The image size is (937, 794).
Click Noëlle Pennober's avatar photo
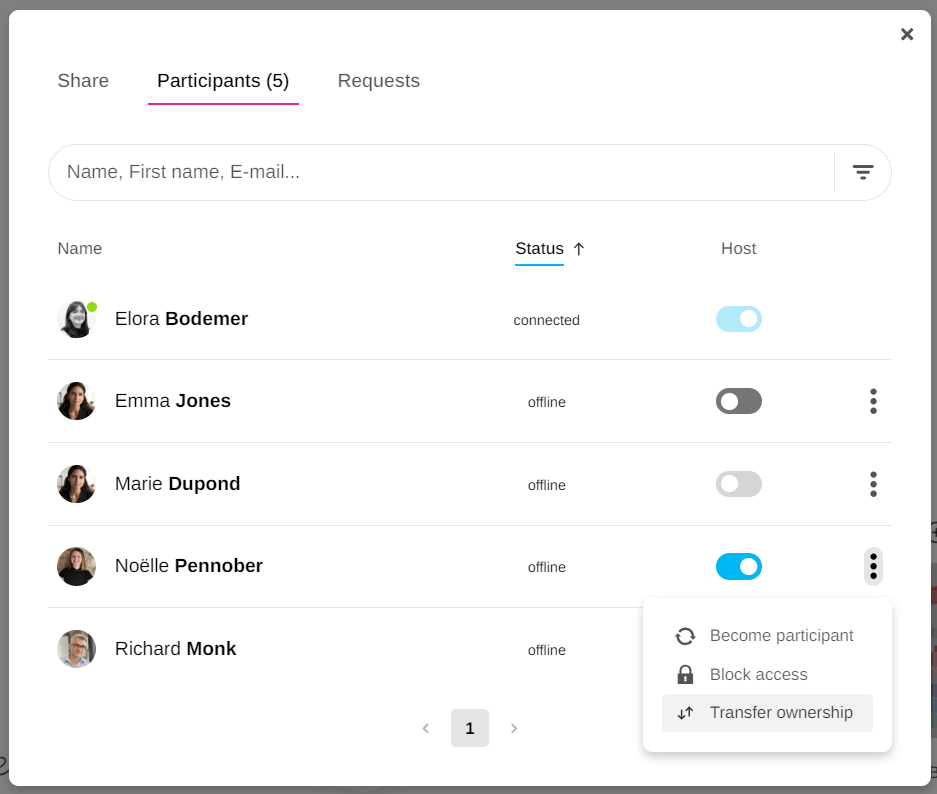point(76,566)
